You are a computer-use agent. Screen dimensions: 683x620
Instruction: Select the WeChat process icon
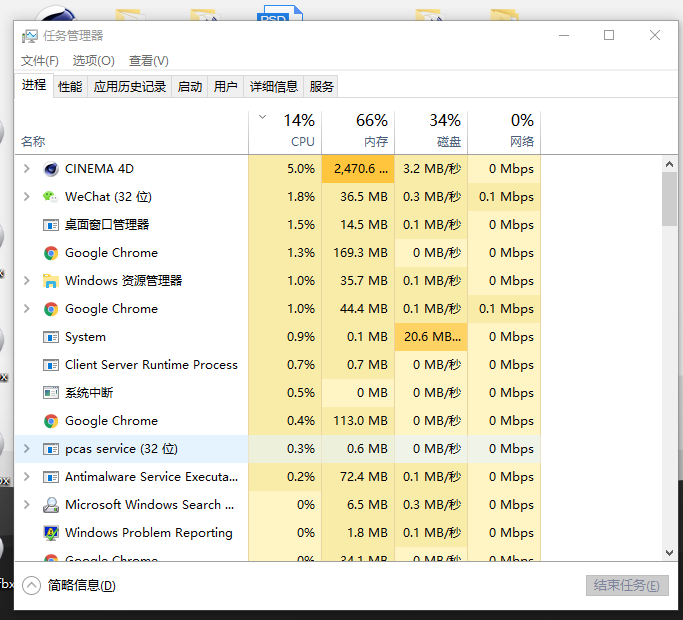click(51, 197)
